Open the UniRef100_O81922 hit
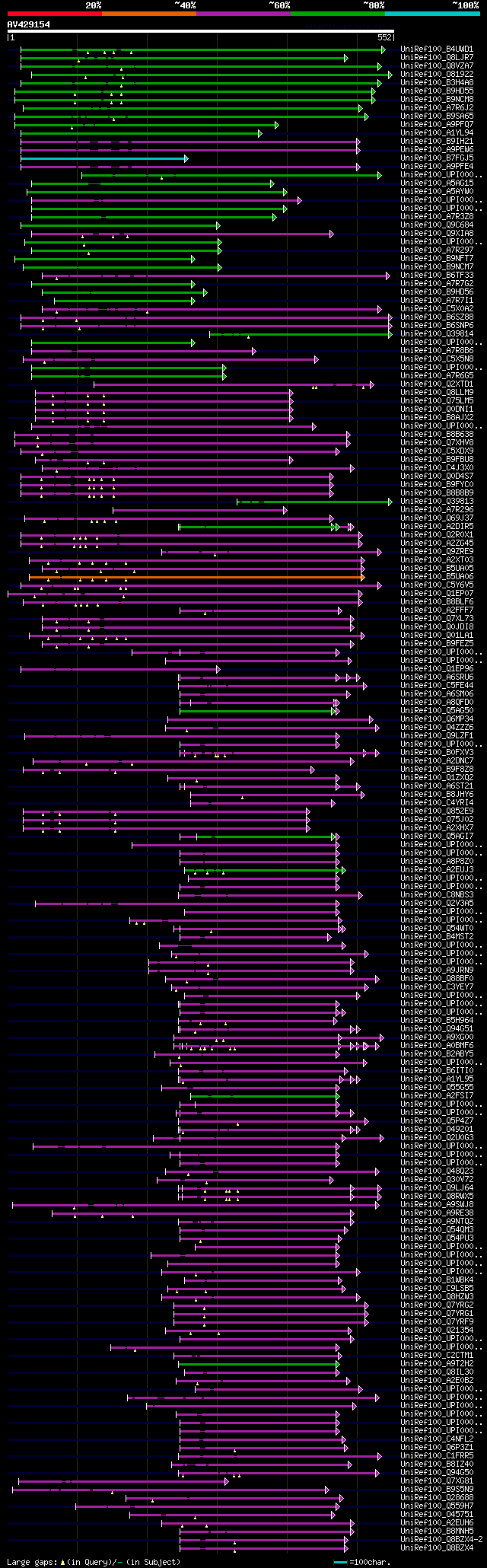 tap(437, 75)
